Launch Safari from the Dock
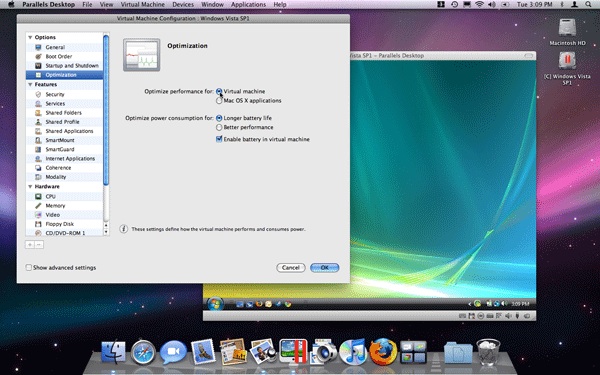 pos(143,352)
